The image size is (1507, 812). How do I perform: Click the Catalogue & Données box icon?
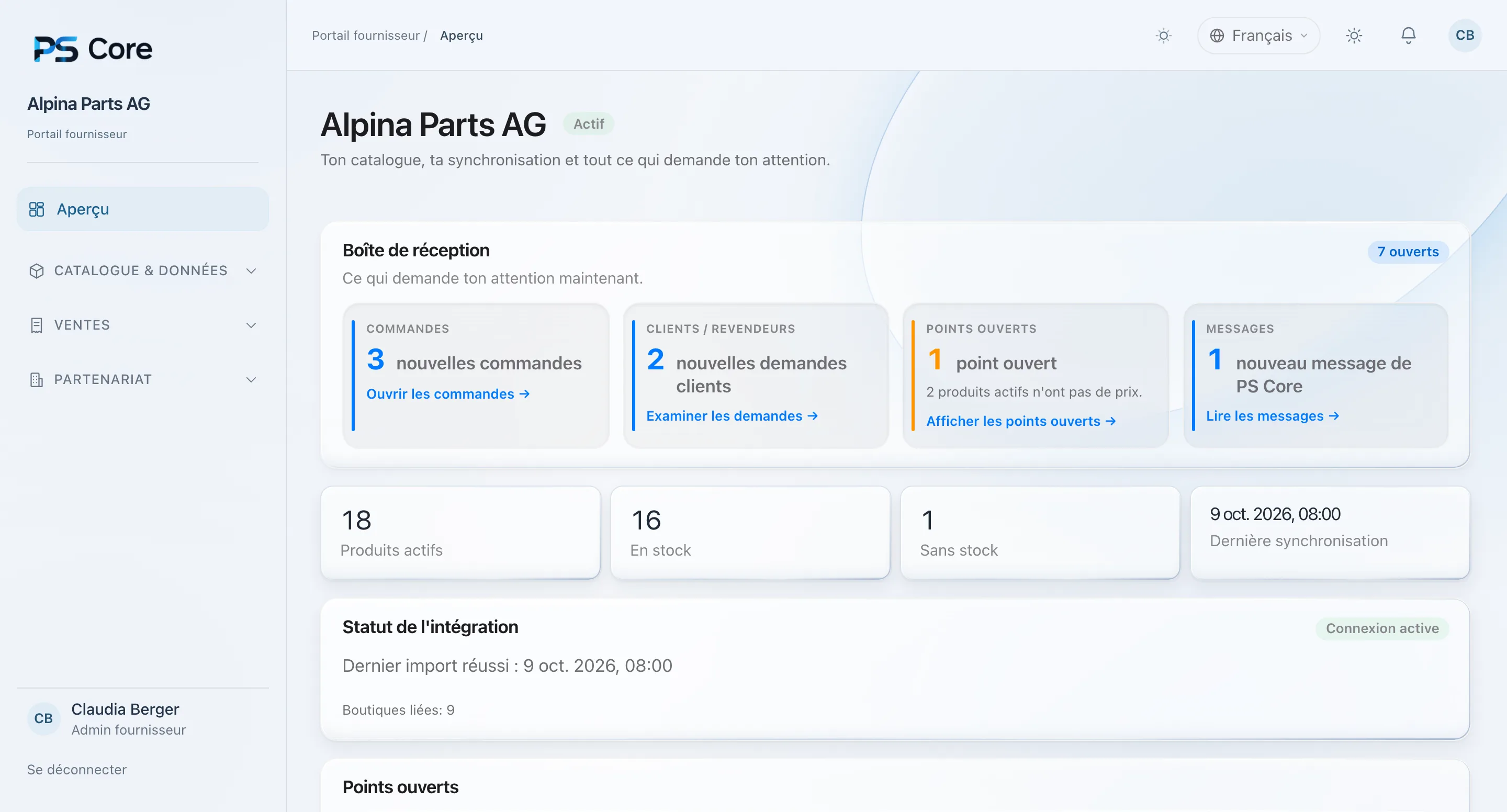36,271
